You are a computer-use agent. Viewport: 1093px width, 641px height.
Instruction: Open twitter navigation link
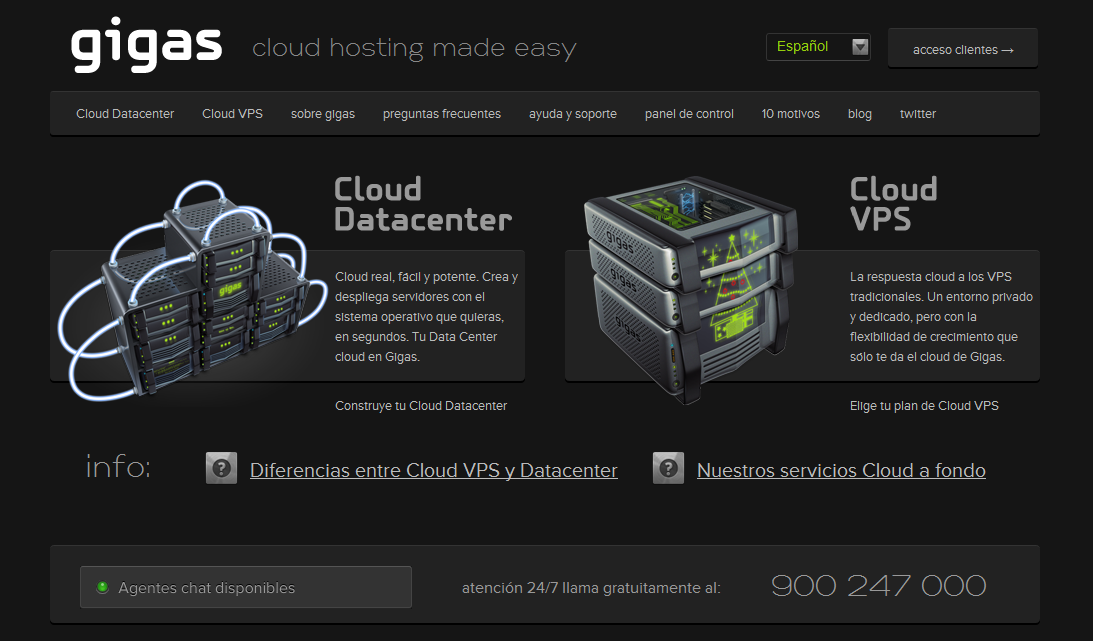(917, 114)
